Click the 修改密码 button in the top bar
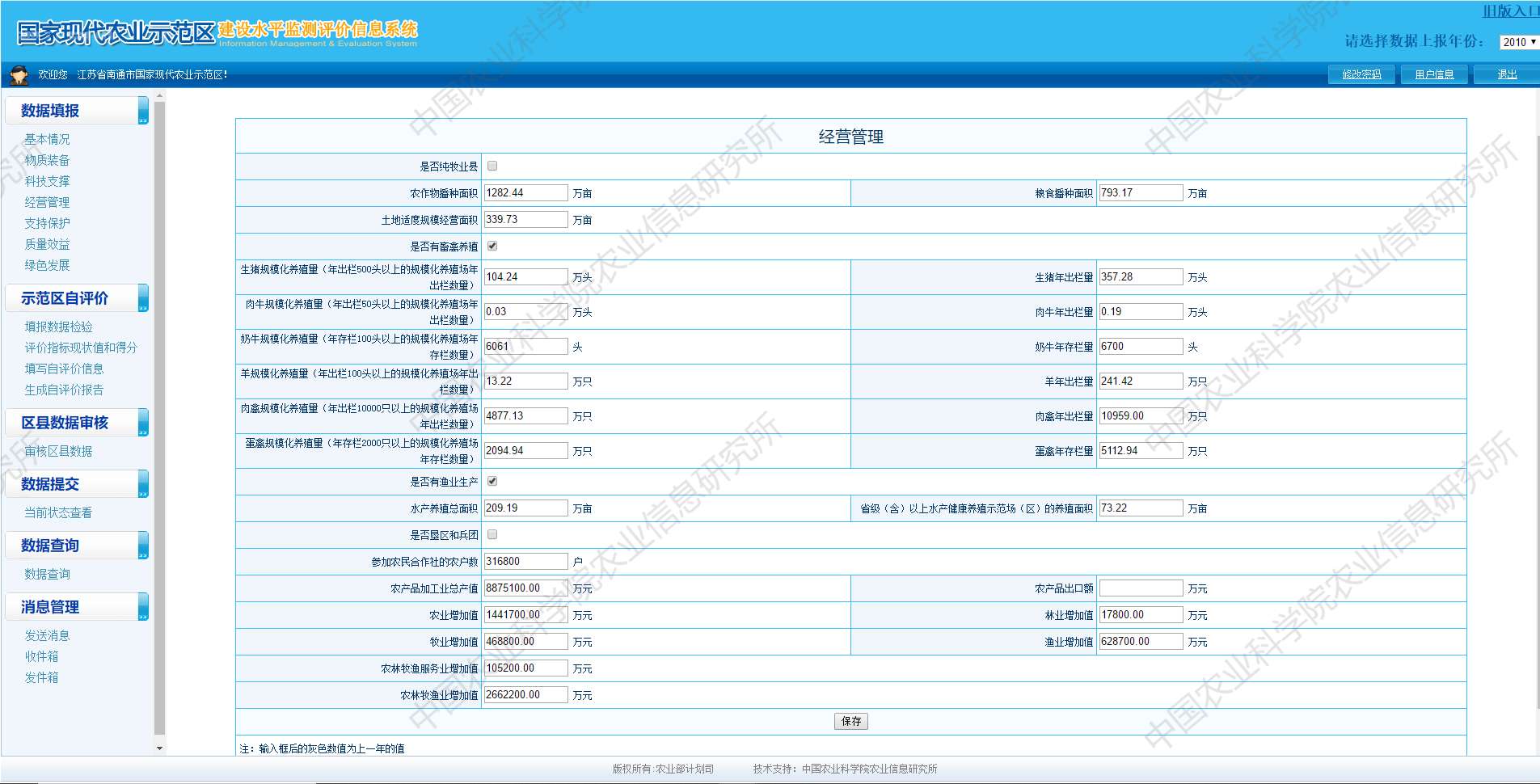 click(1361, 74)
